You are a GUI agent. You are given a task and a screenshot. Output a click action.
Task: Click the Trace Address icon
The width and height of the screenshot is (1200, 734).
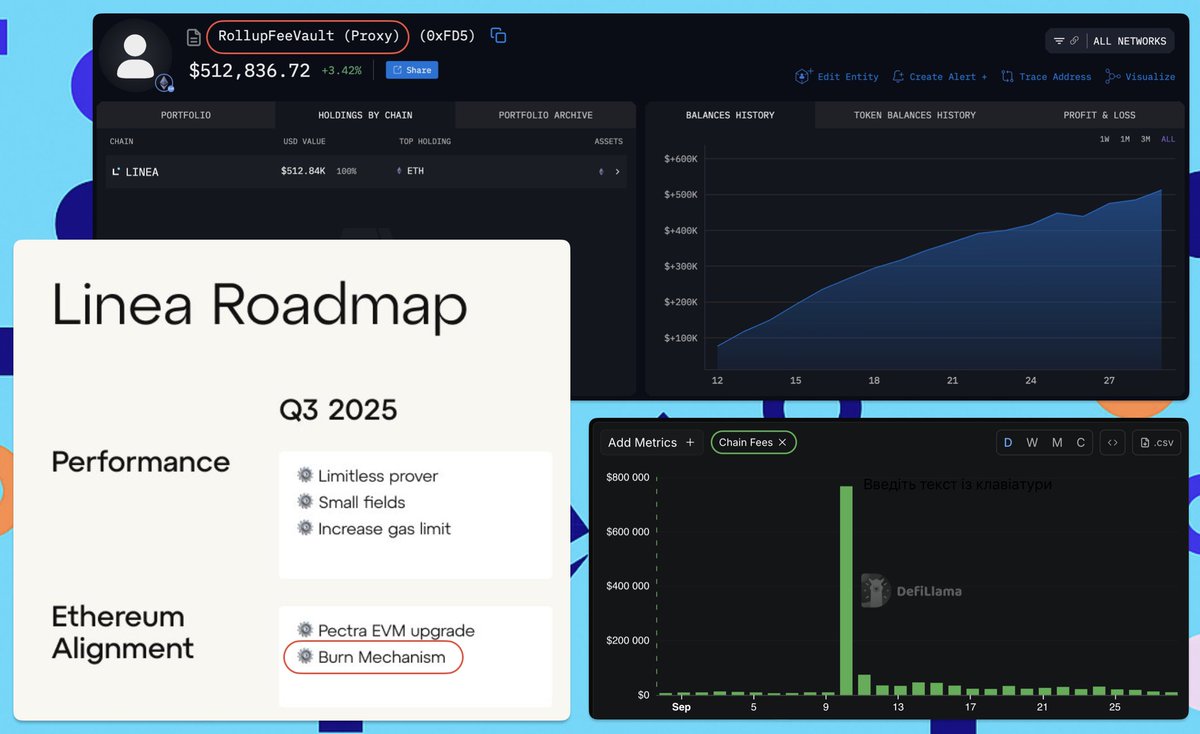click(1006, 77)
